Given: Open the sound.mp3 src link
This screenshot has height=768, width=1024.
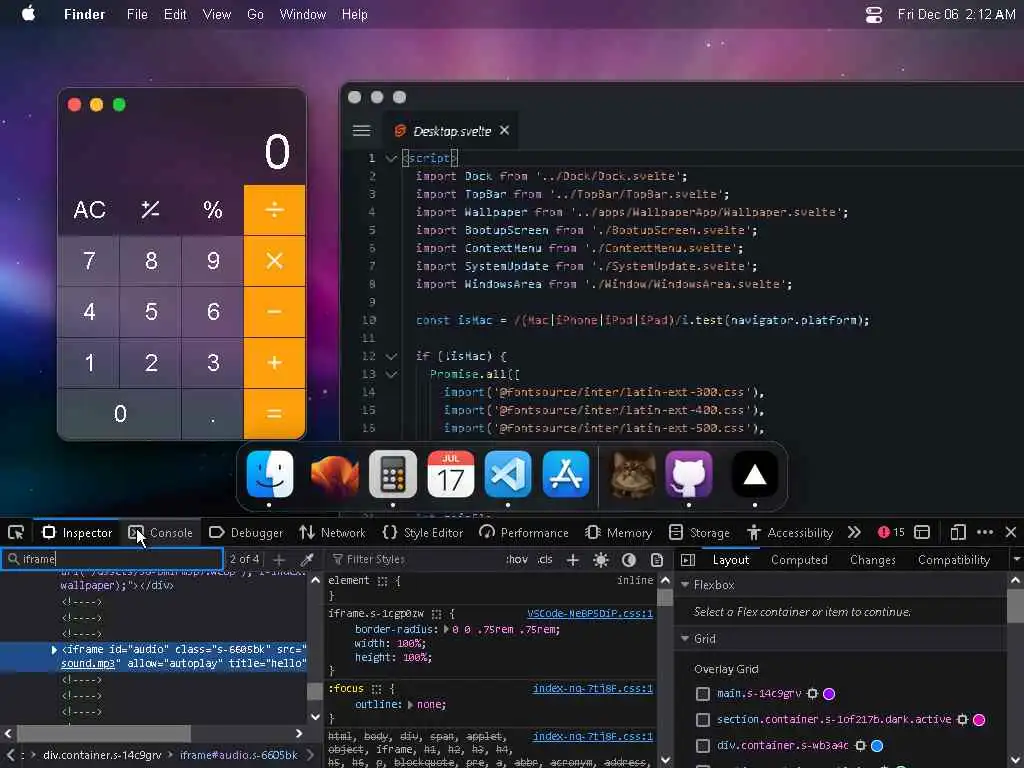Looking at the screenshot, I should pos(88,664).
